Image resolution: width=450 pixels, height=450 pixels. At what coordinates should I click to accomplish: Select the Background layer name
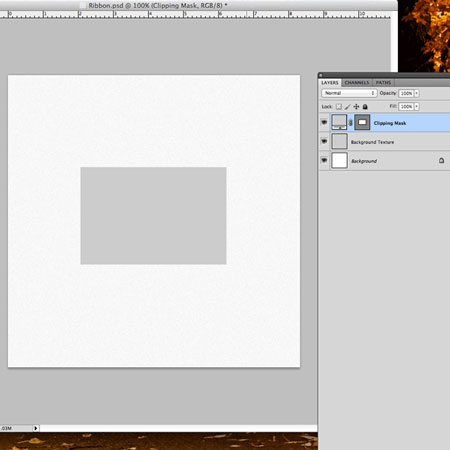coord(364,161)
